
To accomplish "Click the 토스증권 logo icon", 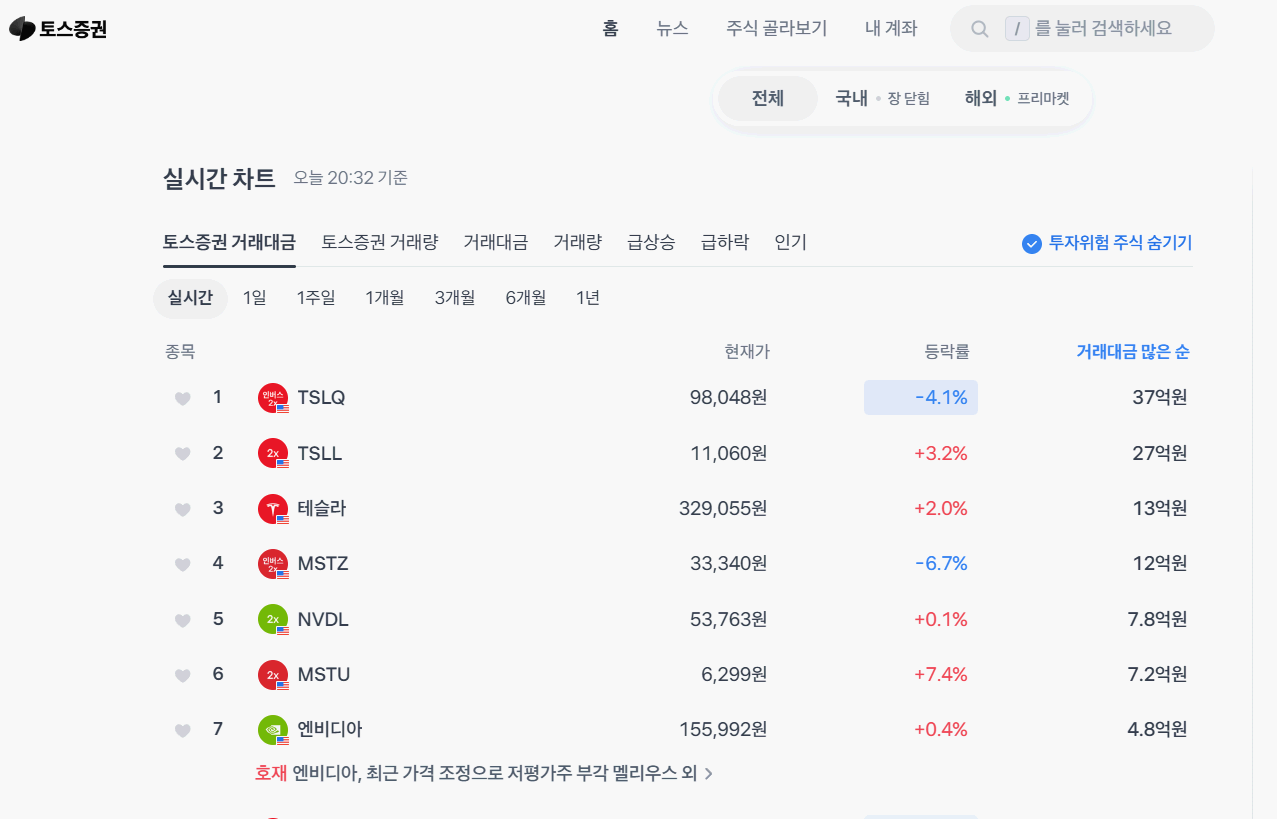I will 21,28.
